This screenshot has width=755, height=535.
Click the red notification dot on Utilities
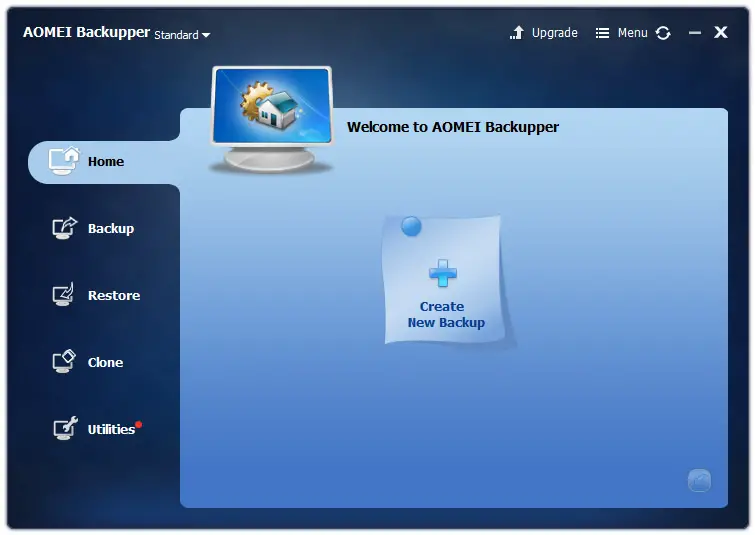pos(139,424)
